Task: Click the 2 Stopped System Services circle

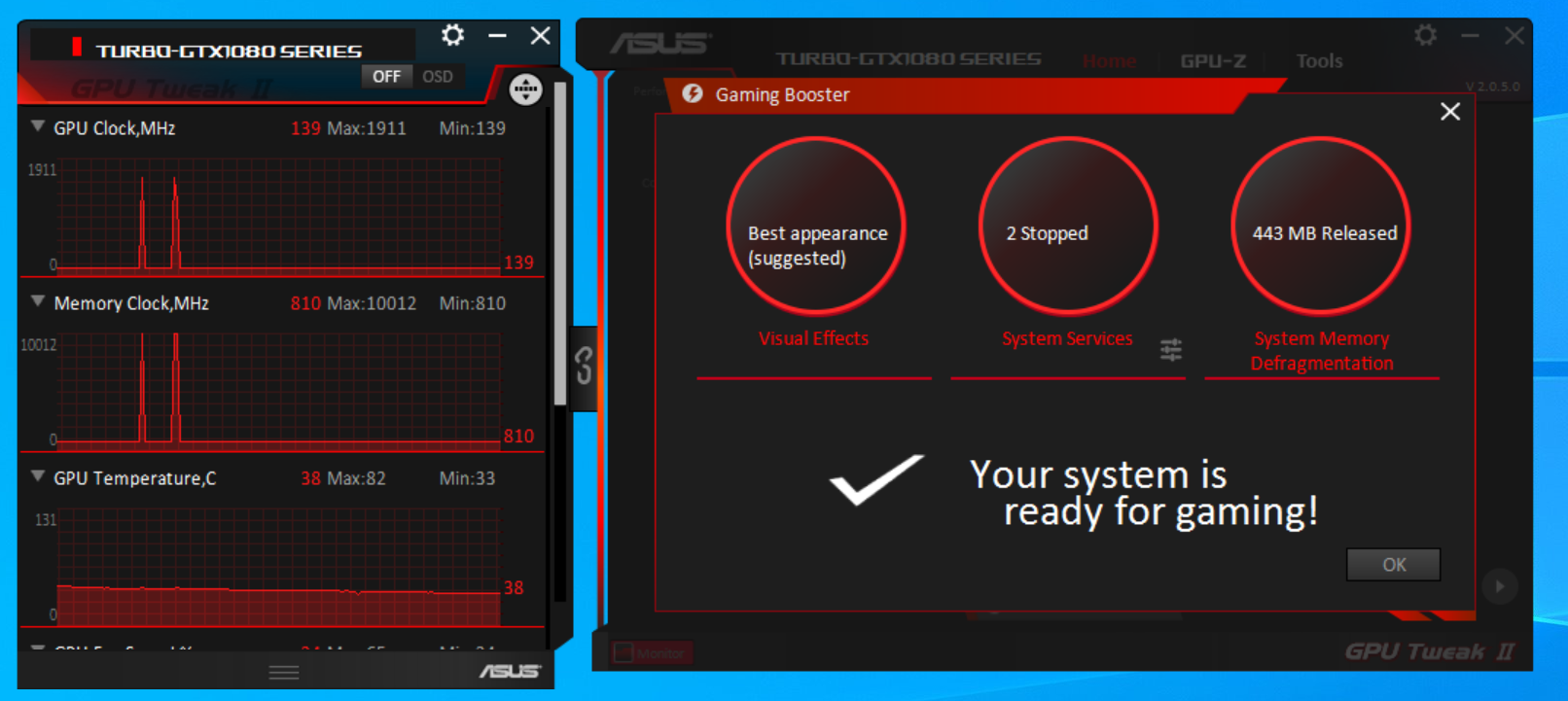Action: point(1068,226)
